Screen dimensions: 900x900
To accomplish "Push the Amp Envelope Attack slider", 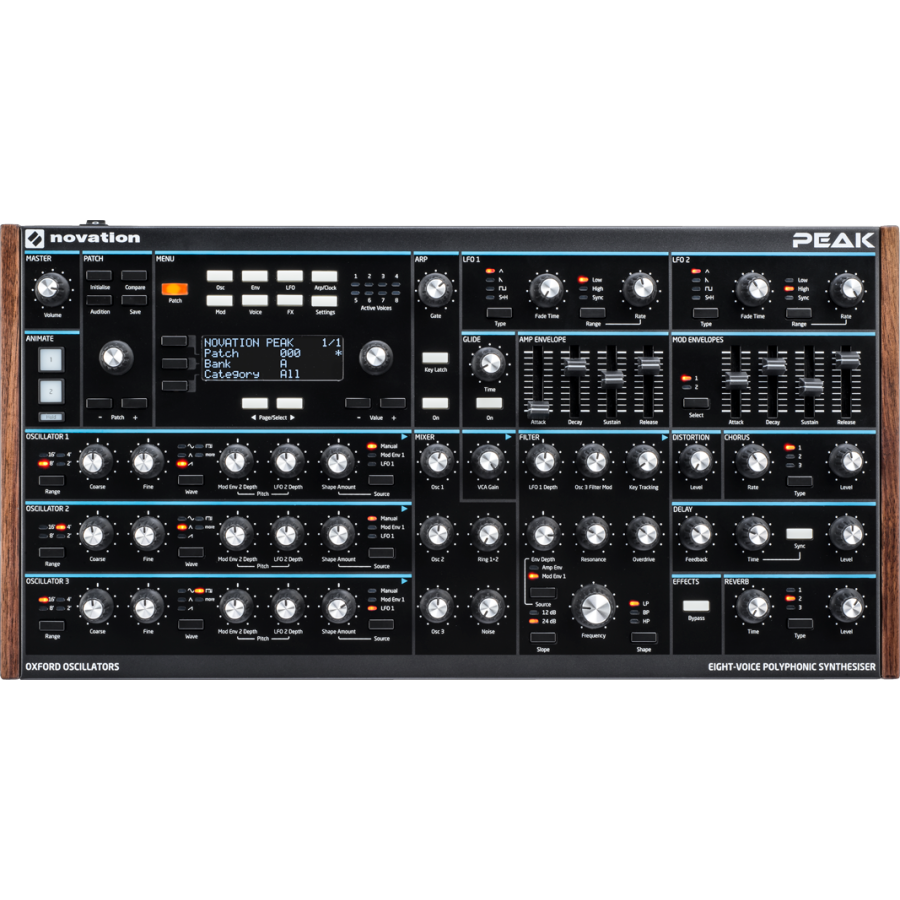I will [538, 408].
